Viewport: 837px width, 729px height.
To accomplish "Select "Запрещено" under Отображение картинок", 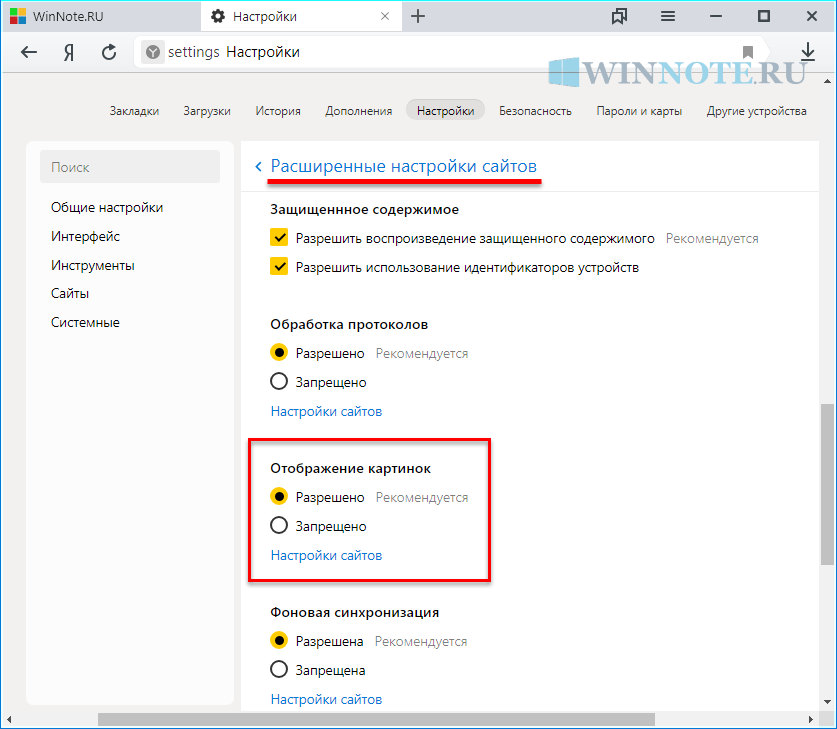I will [279, 526].
